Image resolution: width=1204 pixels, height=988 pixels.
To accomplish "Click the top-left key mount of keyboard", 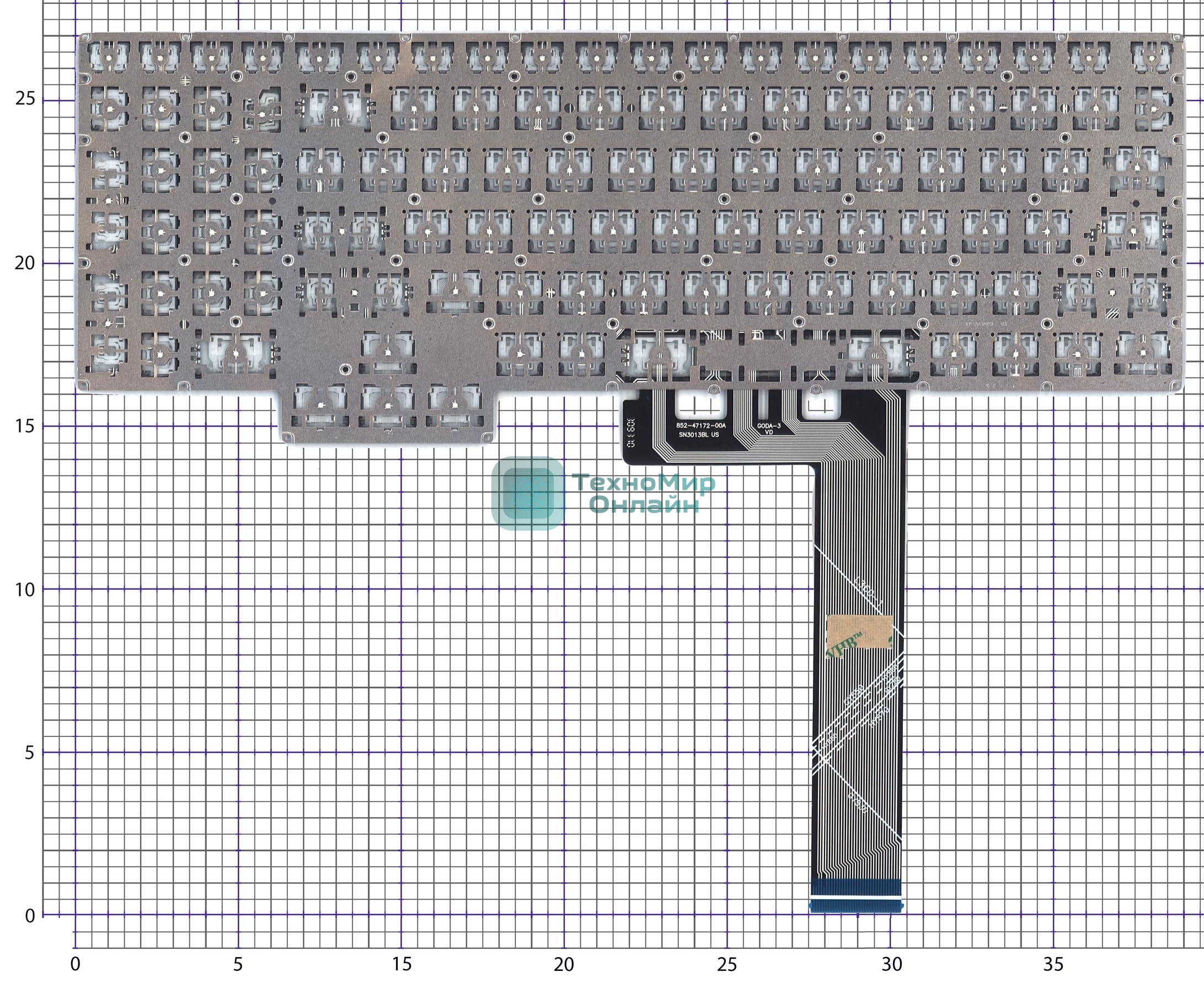I will (108, 57).
